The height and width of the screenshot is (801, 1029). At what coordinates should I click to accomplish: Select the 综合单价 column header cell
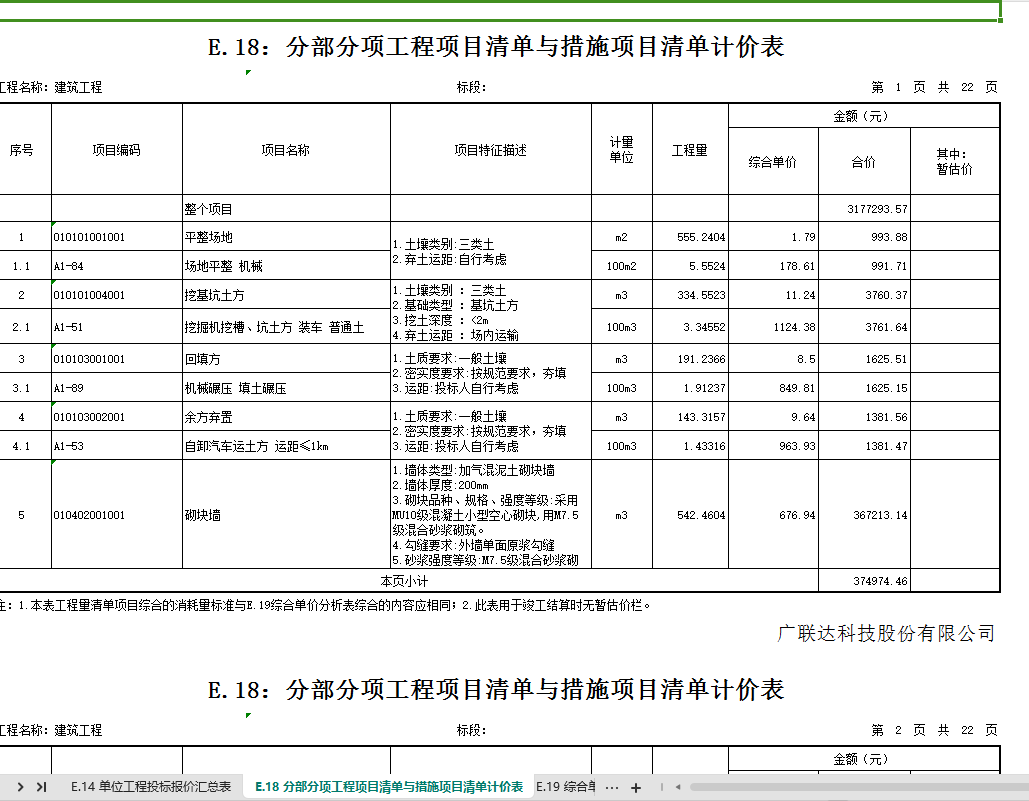tap(773, 161)
